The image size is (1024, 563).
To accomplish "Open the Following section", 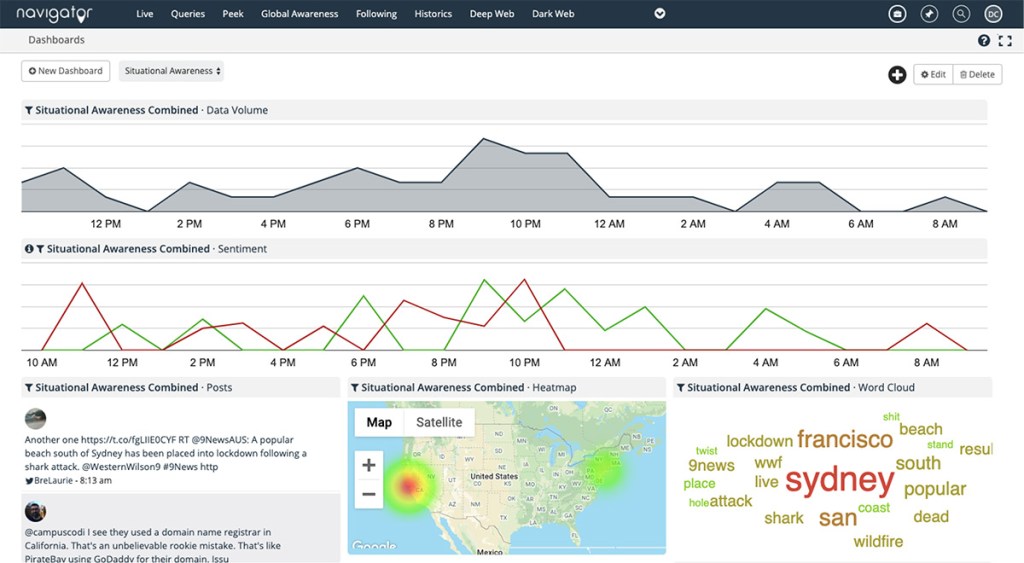I will (376, 14).
